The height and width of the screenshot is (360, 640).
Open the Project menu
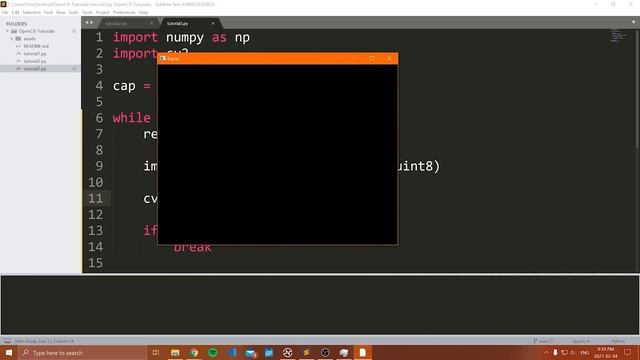click(102, 12)
